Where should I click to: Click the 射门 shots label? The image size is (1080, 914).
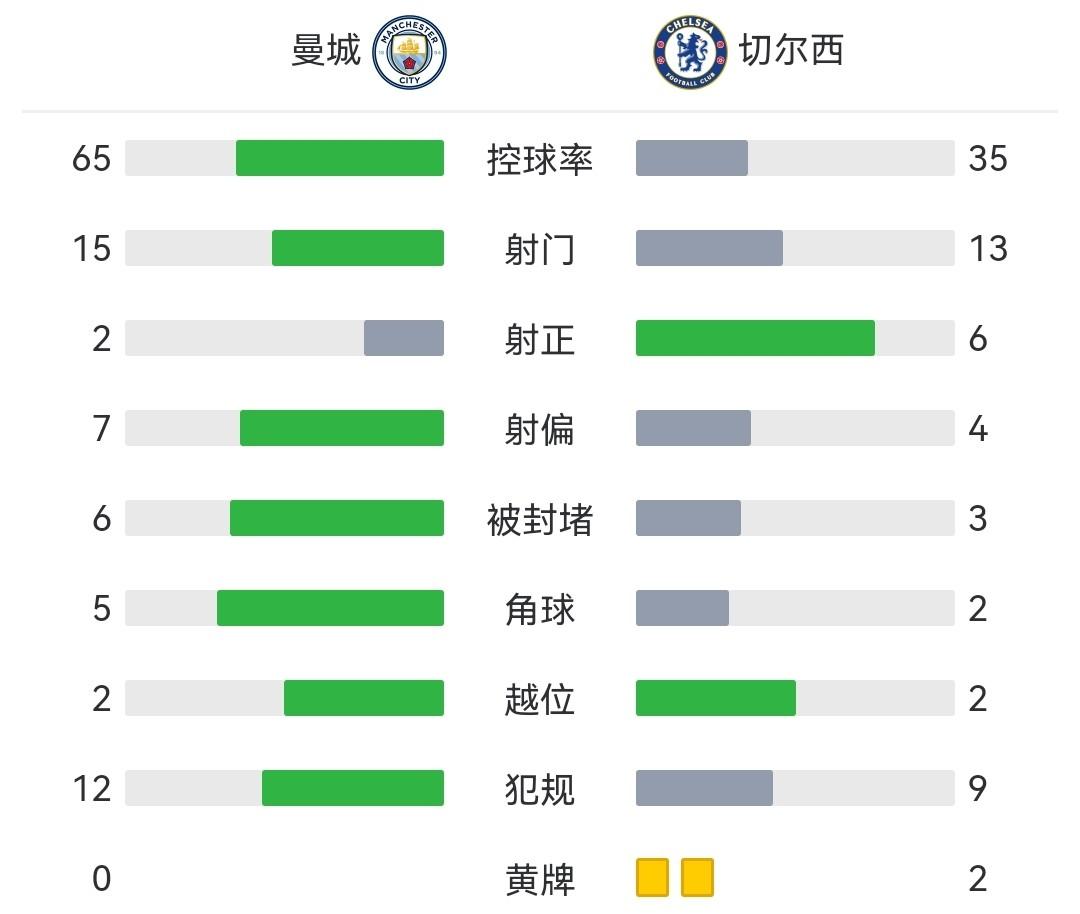pos(540,249)
